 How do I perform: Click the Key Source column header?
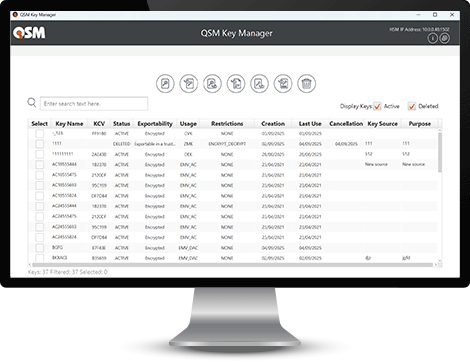click(382, 124)
